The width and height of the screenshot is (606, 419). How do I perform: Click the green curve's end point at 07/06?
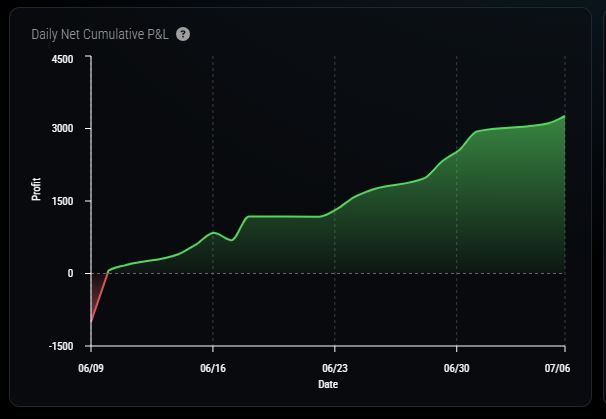[x=564, y=116]
